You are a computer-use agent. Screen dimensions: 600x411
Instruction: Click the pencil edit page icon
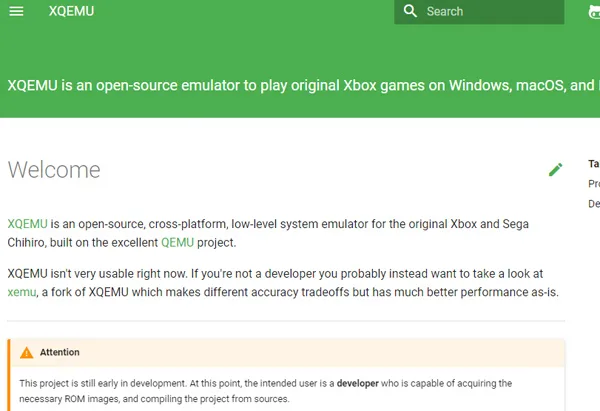(555, 170)
